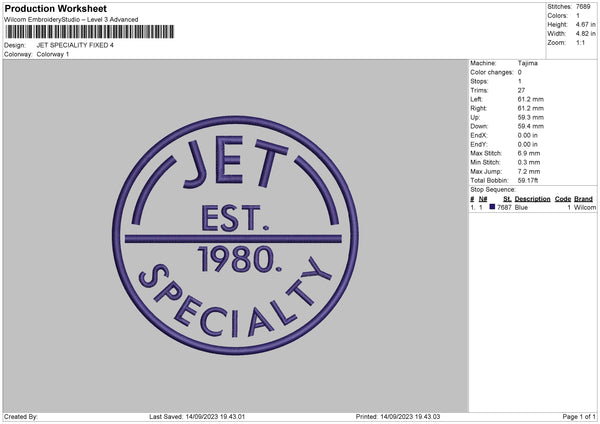This screenshot has width=600, height=424.
Task: Click the Down value '59.4 mm'
Action: [530, 126]
